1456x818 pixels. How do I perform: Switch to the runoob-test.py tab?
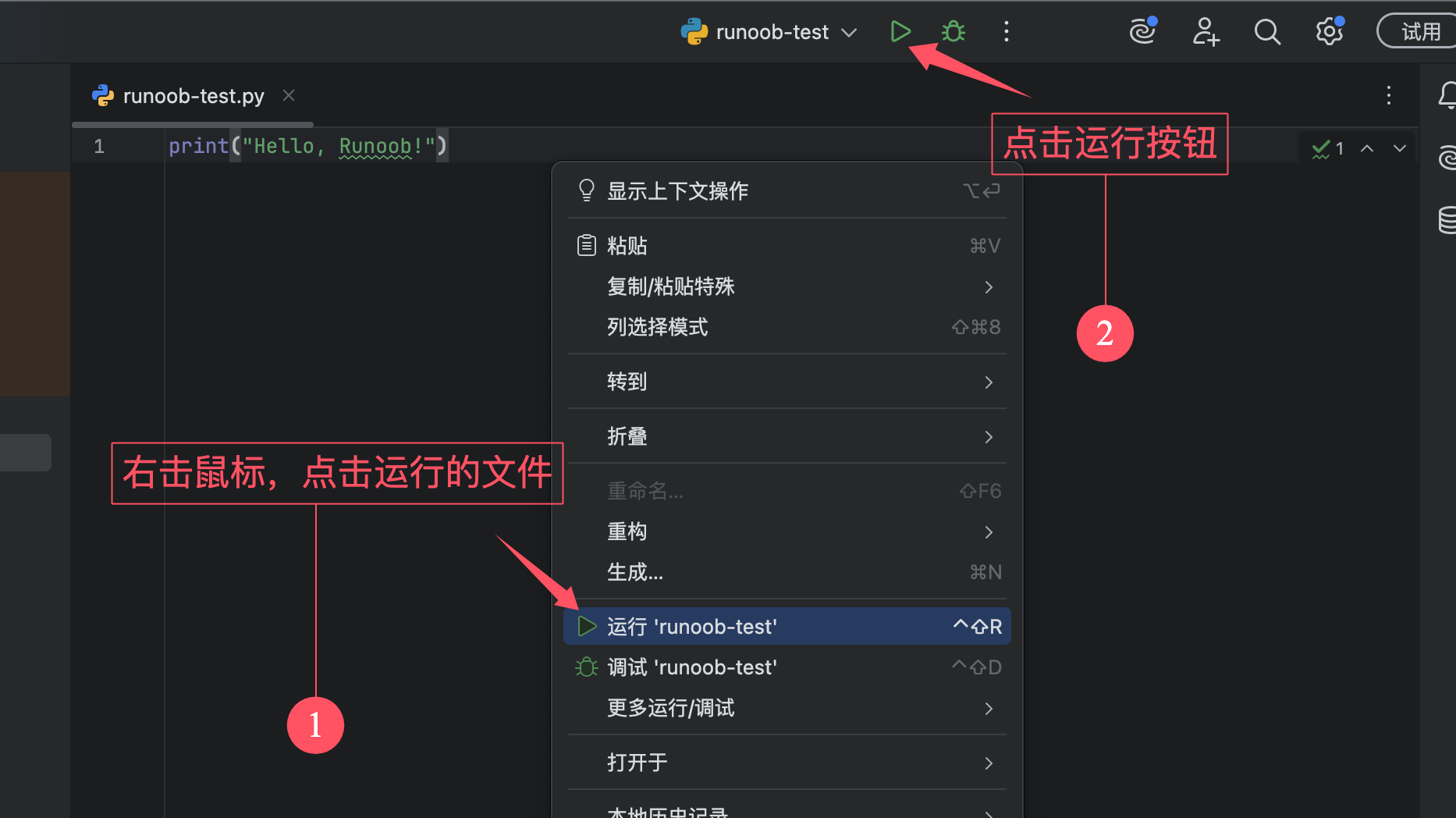tap(193, 96)
